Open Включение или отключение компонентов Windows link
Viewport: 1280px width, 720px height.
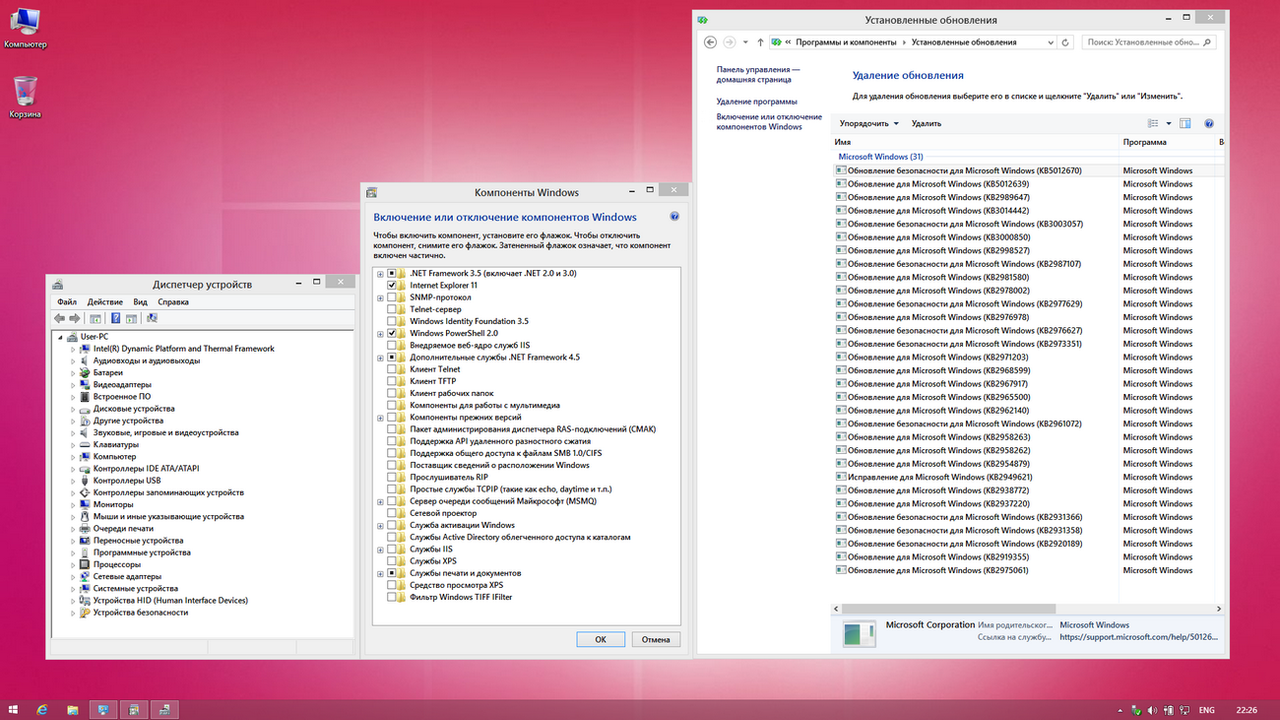769,122
